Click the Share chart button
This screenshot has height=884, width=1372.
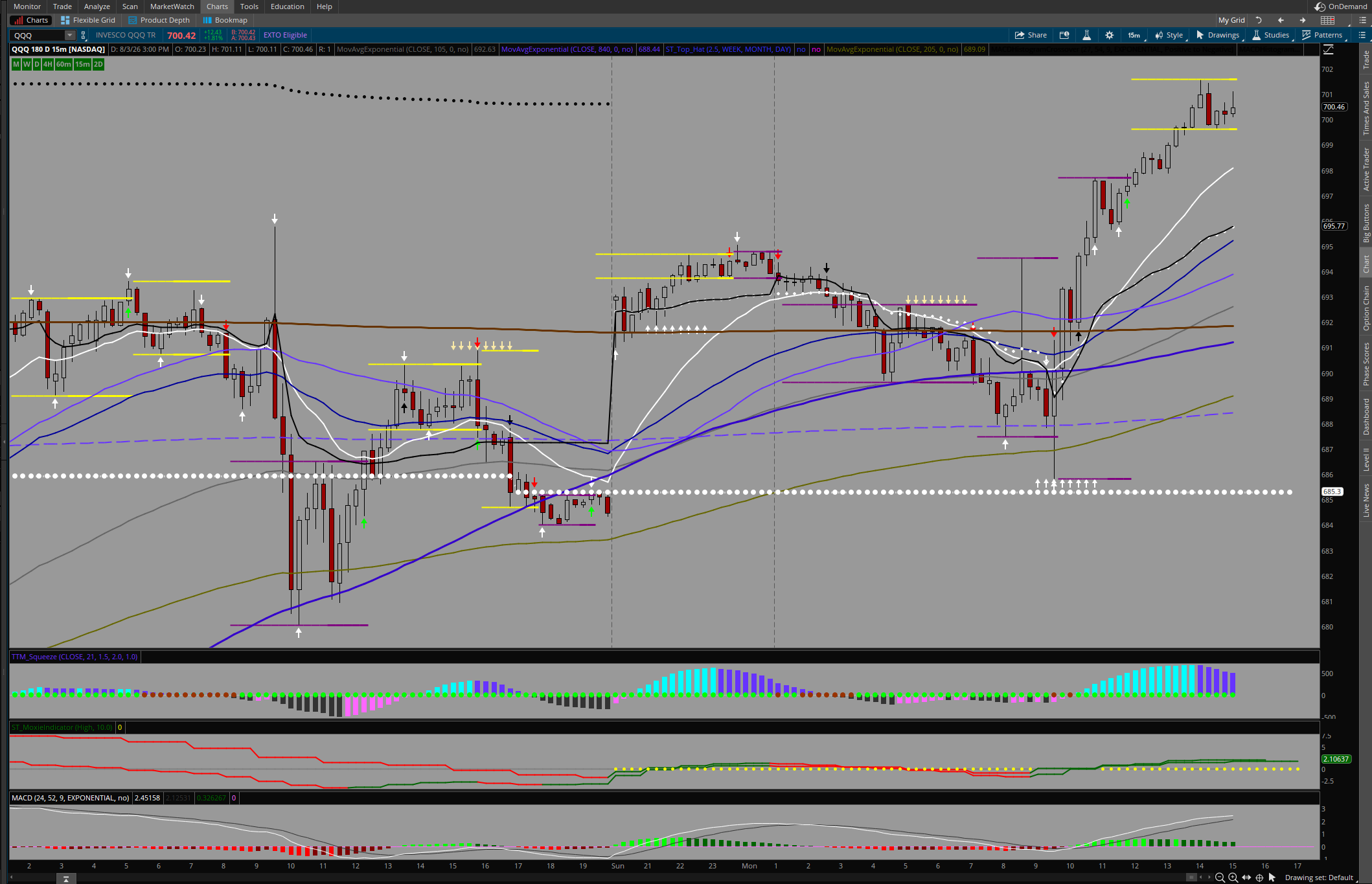[x=1031, y=35]
